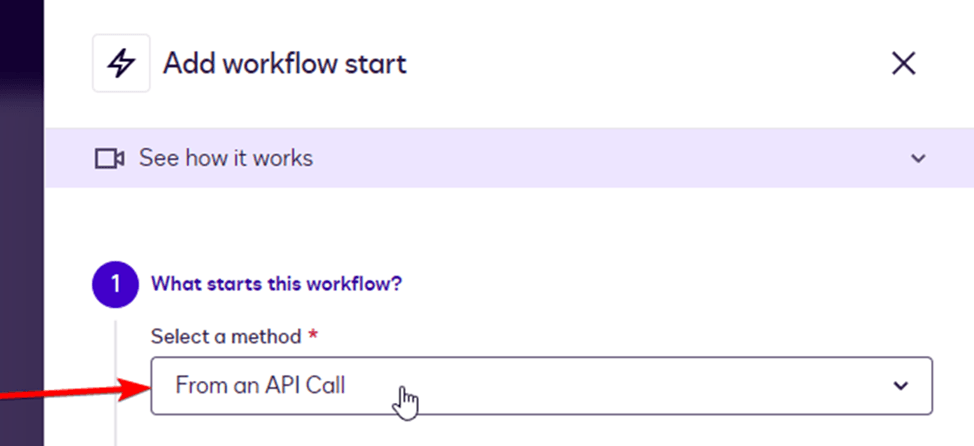Click the red required asterisk
The image size is (974, 446).
click(313, 337)
